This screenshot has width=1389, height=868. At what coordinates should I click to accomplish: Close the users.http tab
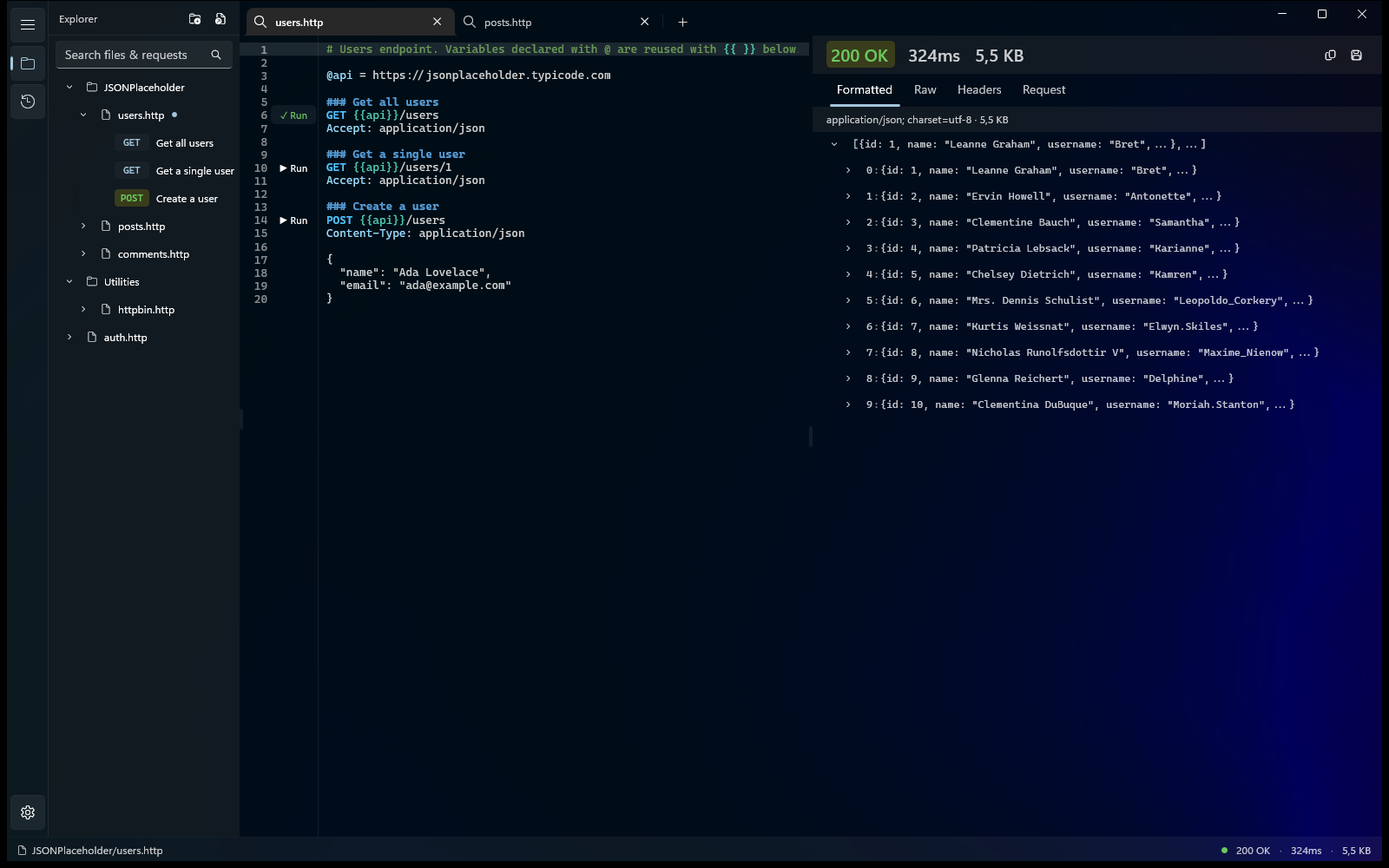point(437,22)
